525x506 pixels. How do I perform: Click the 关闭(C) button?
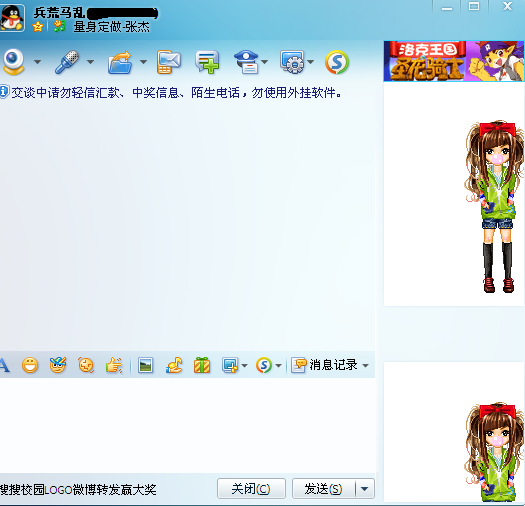coord(251,489)
